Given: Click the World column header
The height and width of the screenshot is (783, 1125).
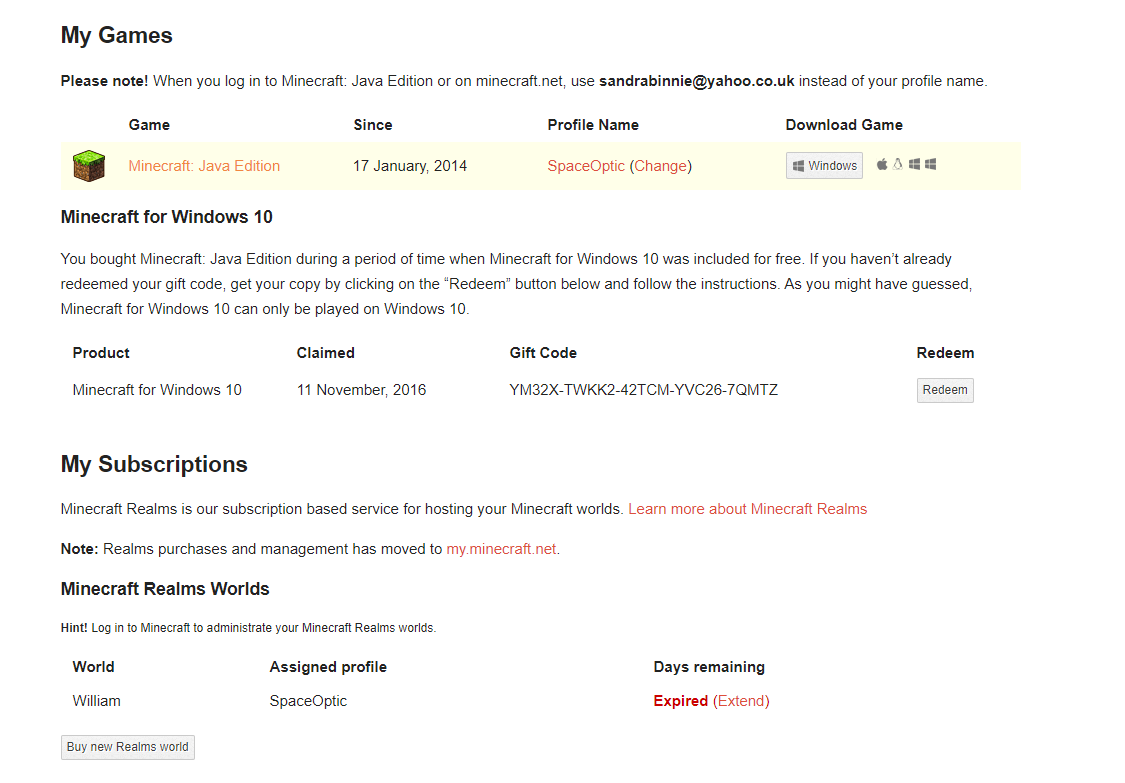Looking at the screenshot, I should (x=93, y=667).
